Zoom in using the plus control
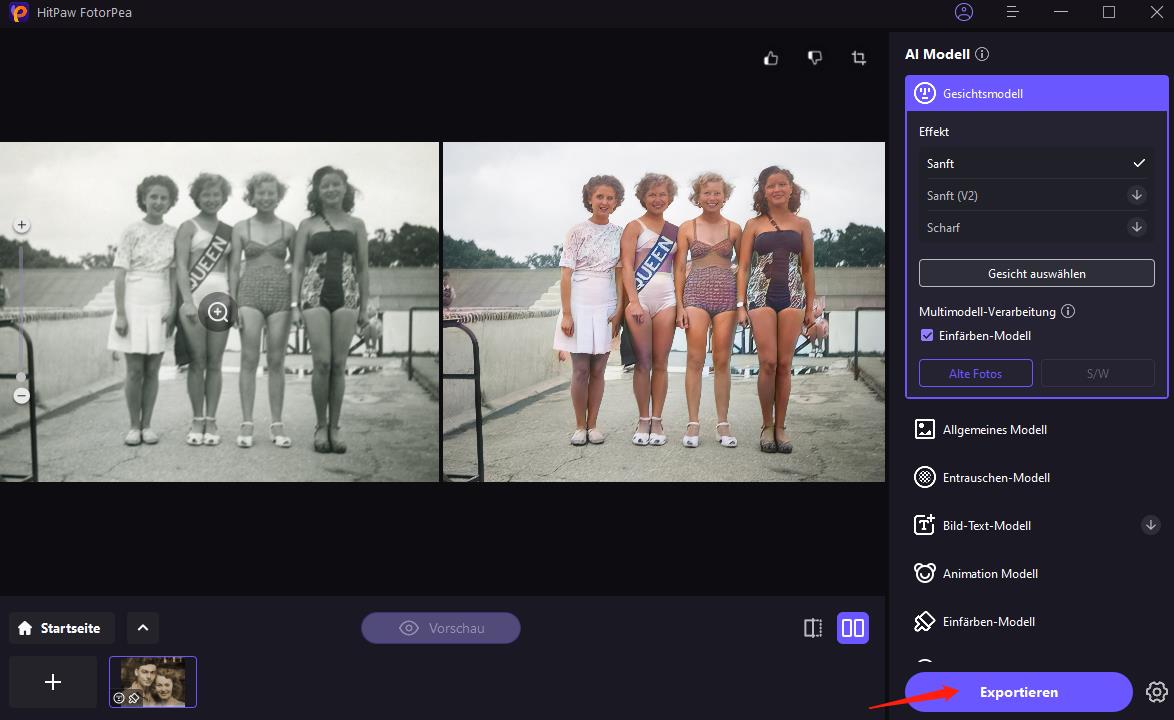The width and height of the screenshot is (1174, 720). (21, 224)
